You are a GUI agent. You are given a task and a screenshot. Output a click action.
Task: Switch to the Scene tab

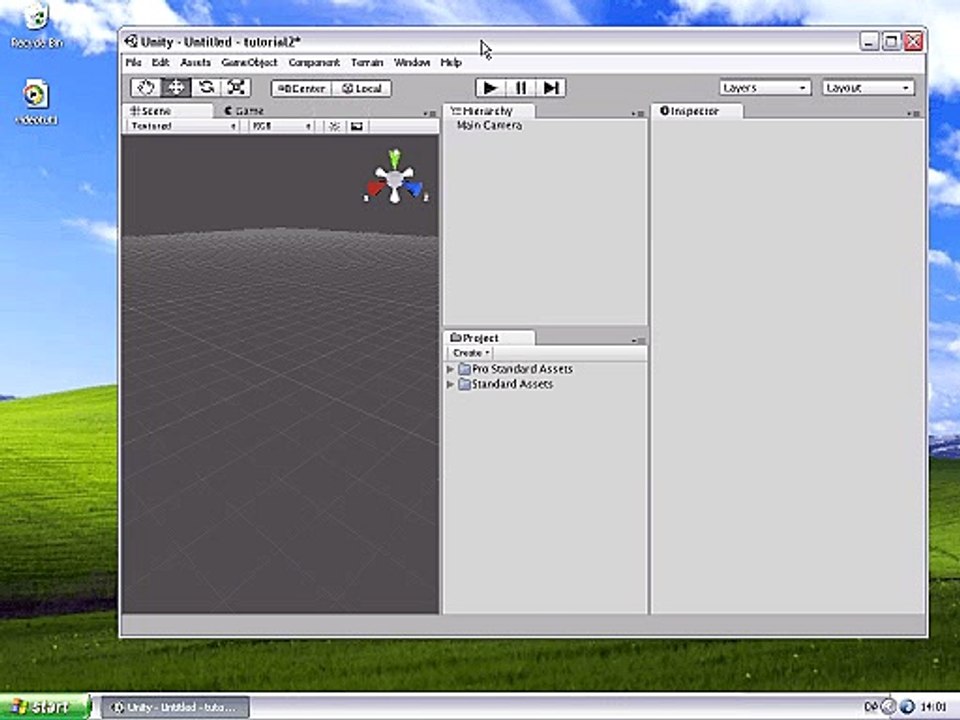[168, 111]
